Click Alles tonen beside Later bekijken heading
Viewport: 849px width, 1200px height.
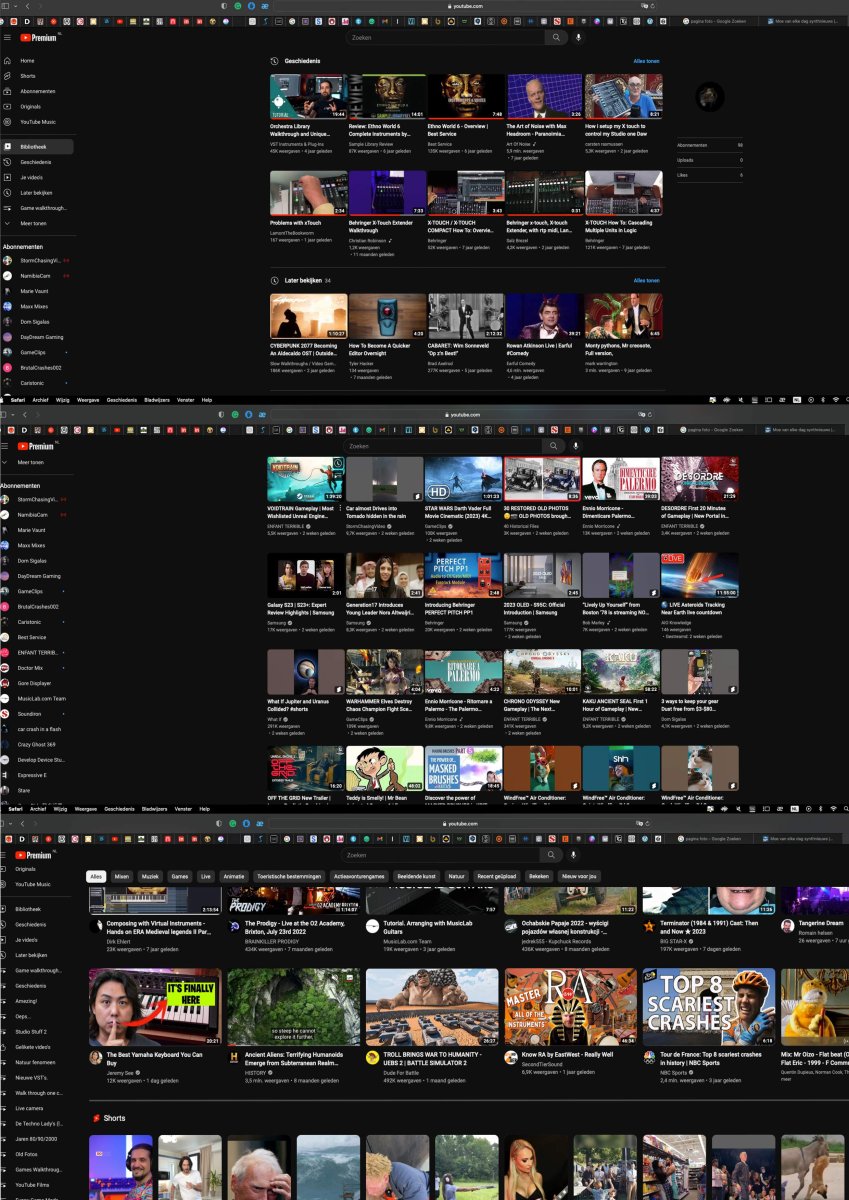[x=647, y=280]
